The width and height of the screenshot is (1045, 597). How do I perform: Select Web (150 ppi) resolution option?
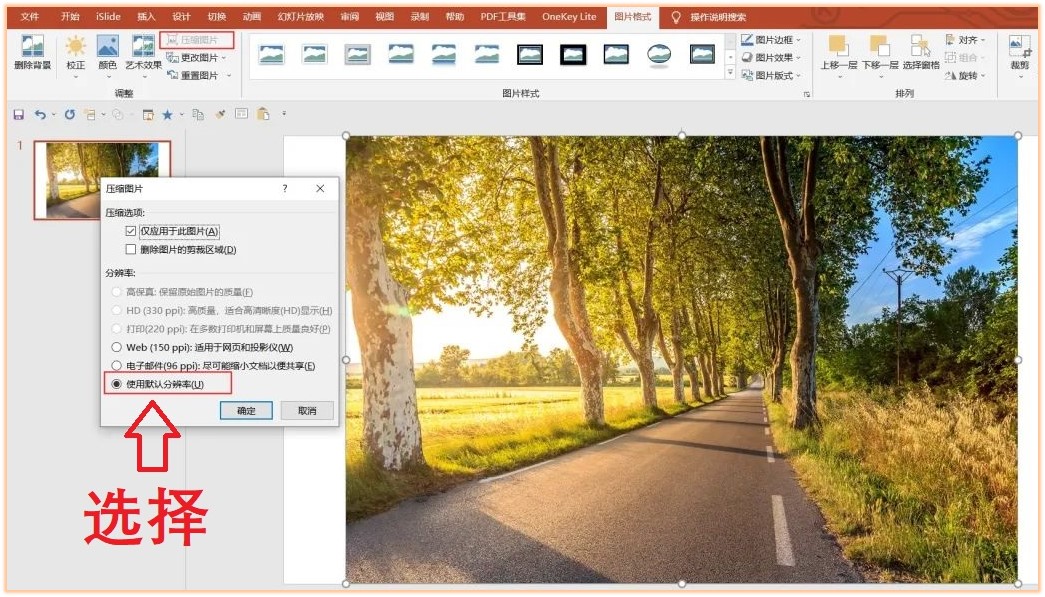(117, 347)
